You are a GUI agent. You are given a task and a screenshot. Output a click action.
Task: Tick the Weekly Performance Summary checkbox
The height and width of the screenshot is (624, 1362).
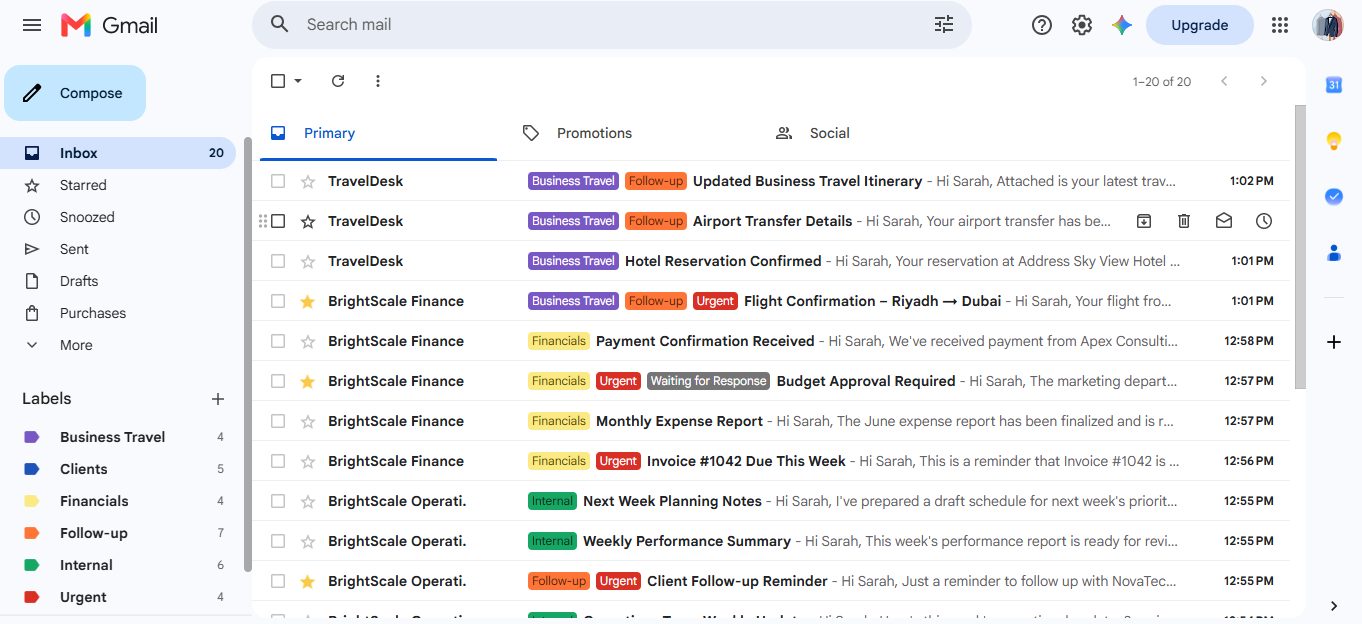pos(278,541)
